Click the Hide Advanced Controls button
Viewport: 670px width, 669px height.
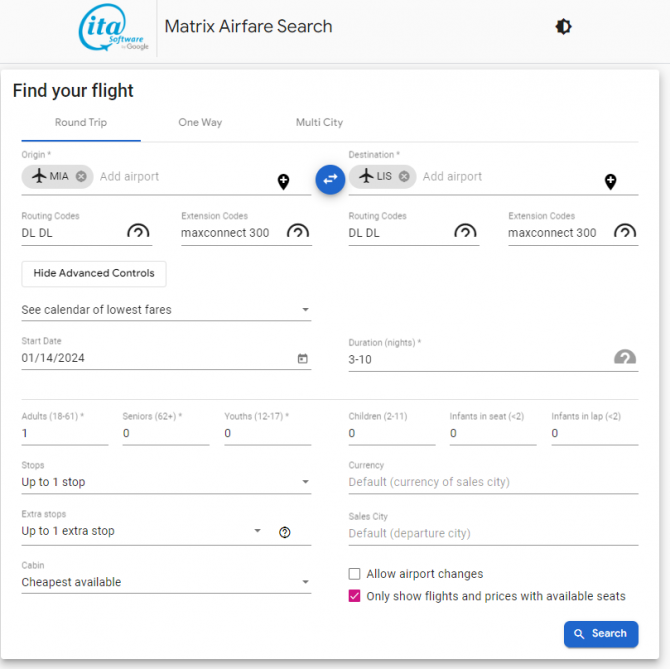click(94, 274)
